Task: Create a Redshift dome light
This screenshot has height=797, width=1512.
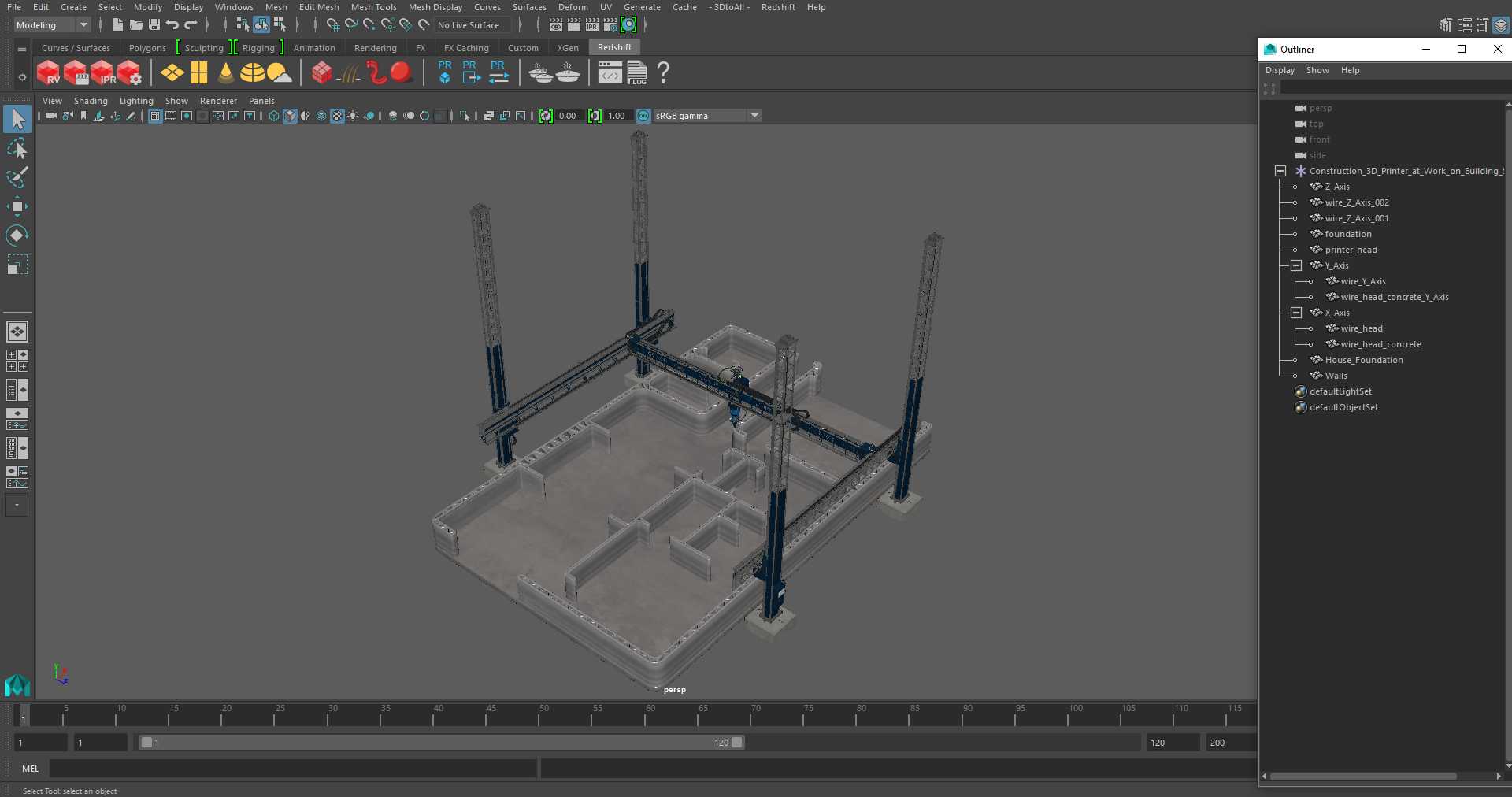Action: coord(252,73)
